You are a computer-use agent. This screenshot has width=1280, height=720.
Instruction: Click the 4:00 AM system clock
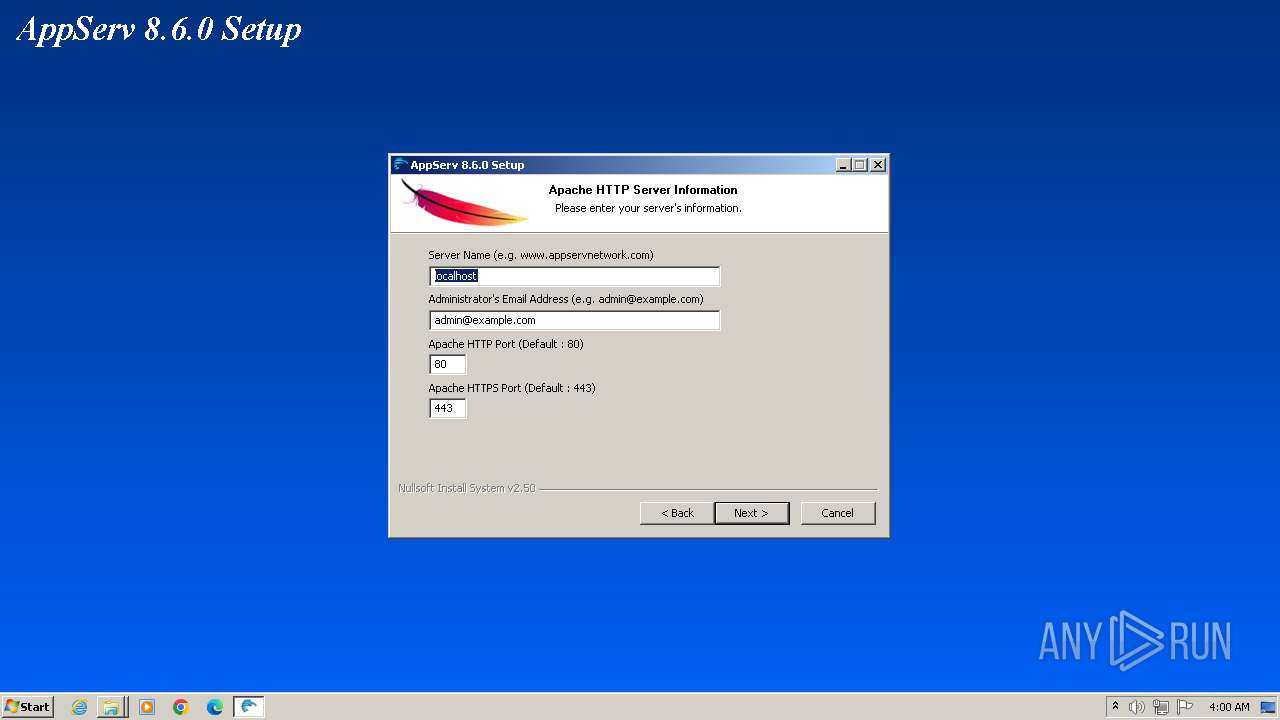click(x=1229, y=707)
